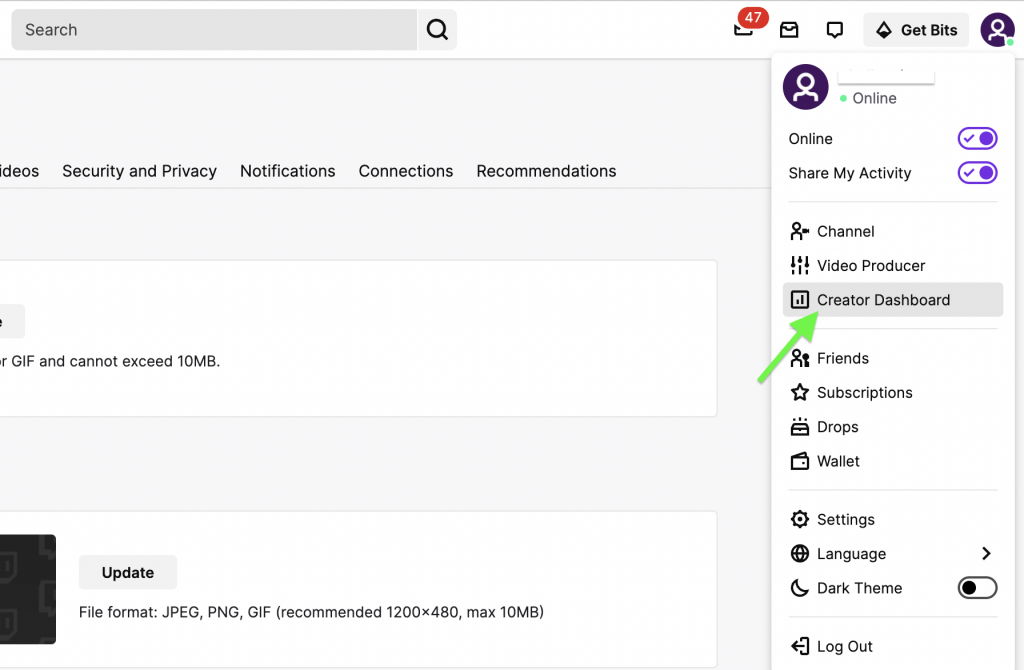Click the profile banner thumbnail
The image size is (1024, 670).
coord(27,589)
